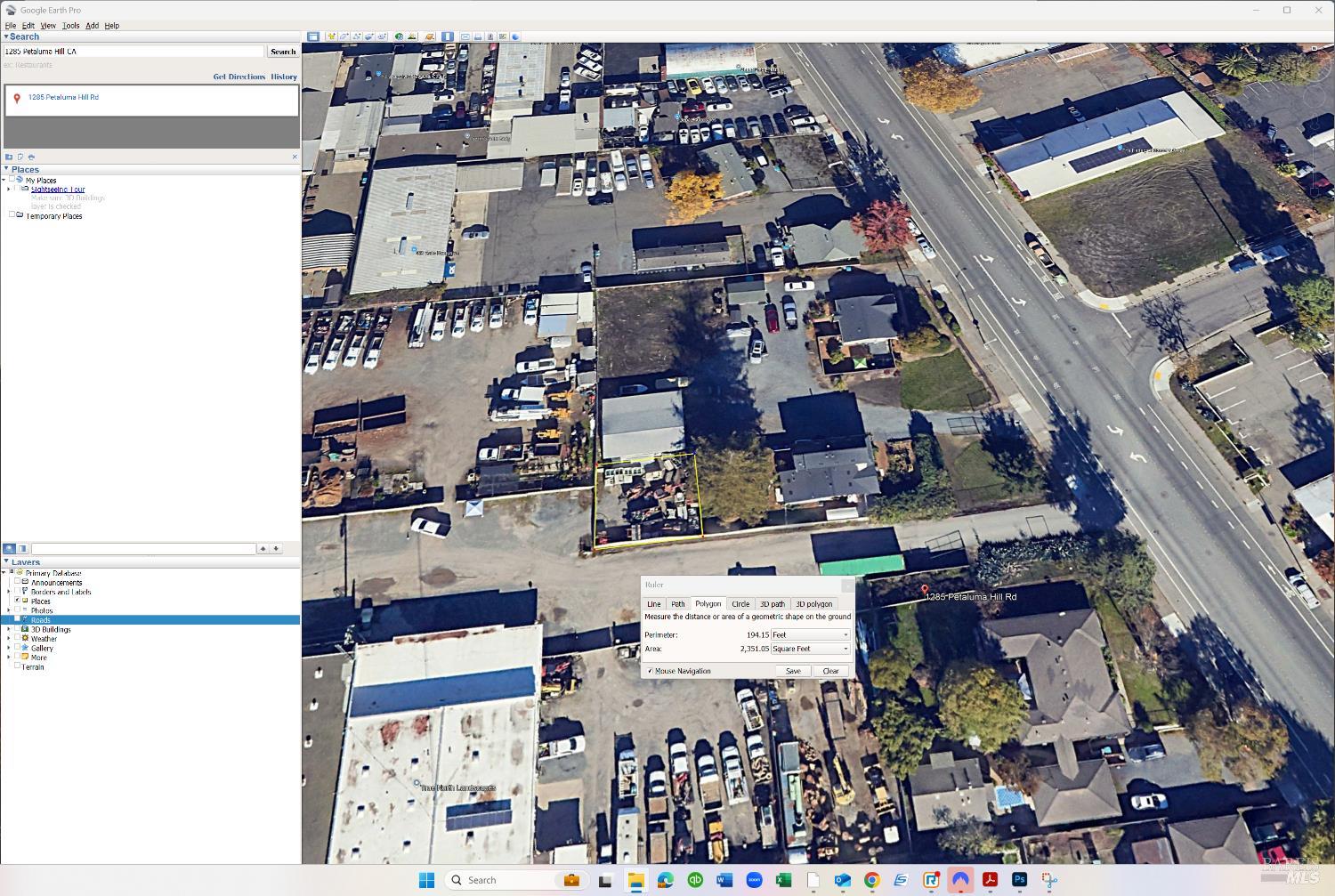Open Excel from the Windows taskbar

tap(783, 880)
